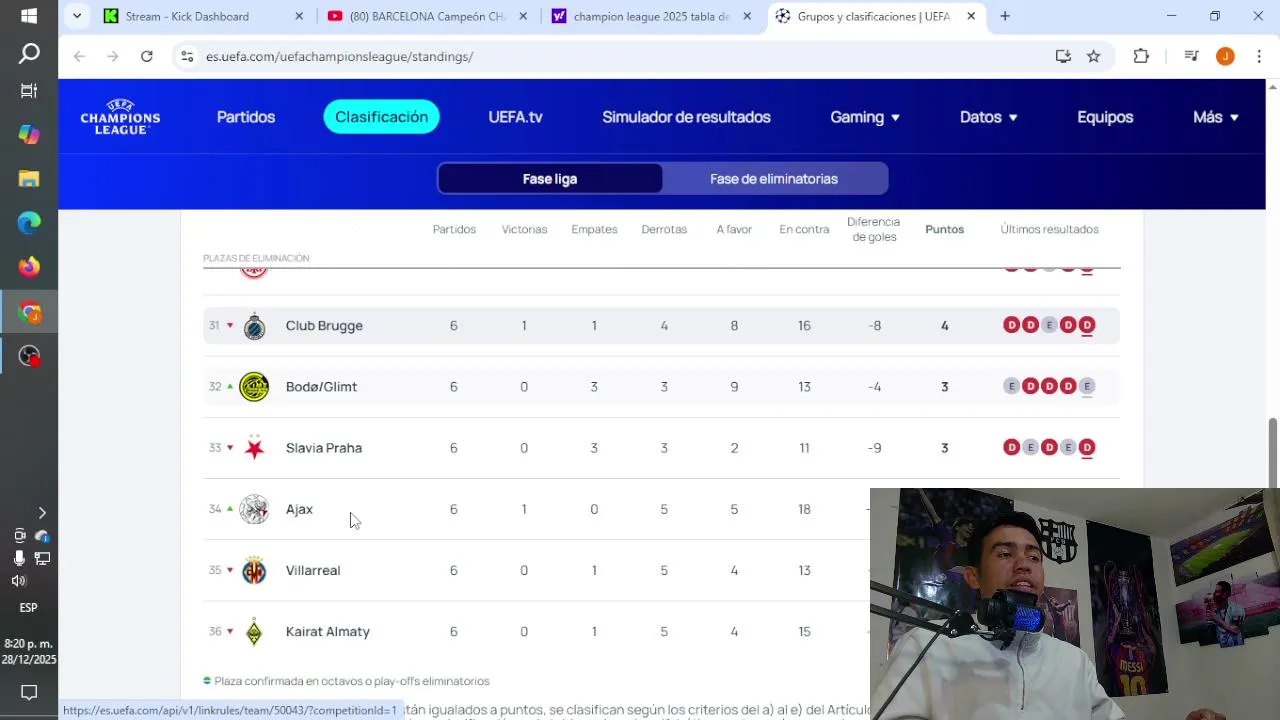Open the Villarreal team link
The width and height of the screenshot is (1280, 720).
[313, 570]
